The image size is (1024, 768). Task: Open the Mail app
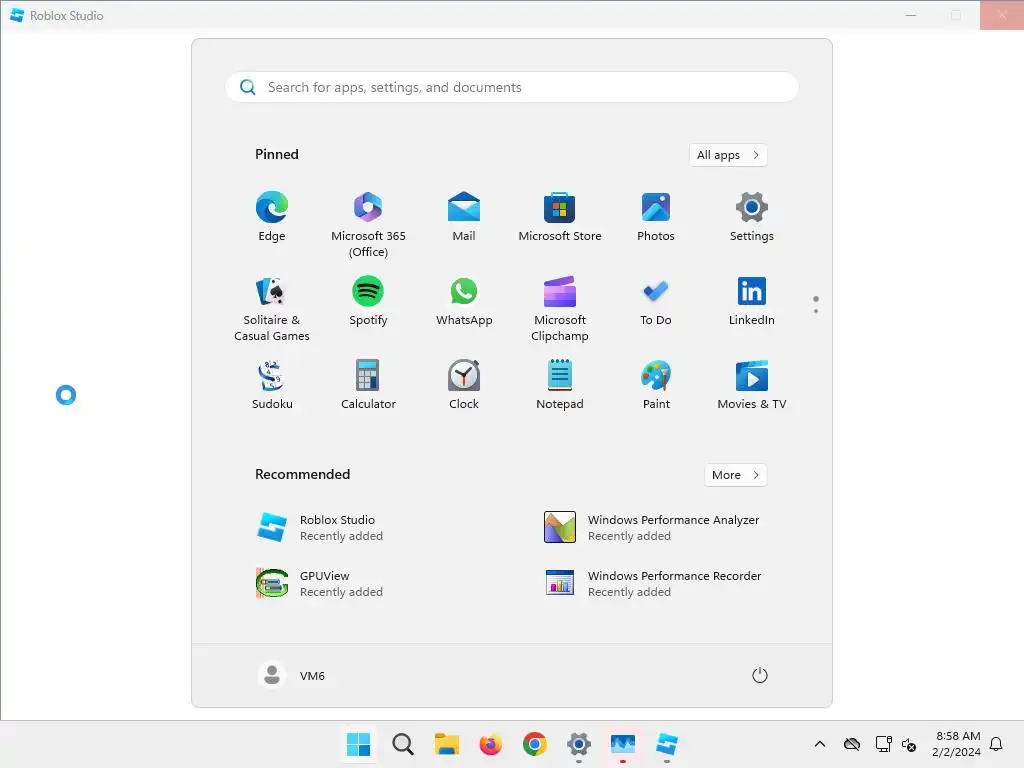(x=464, y=218)
